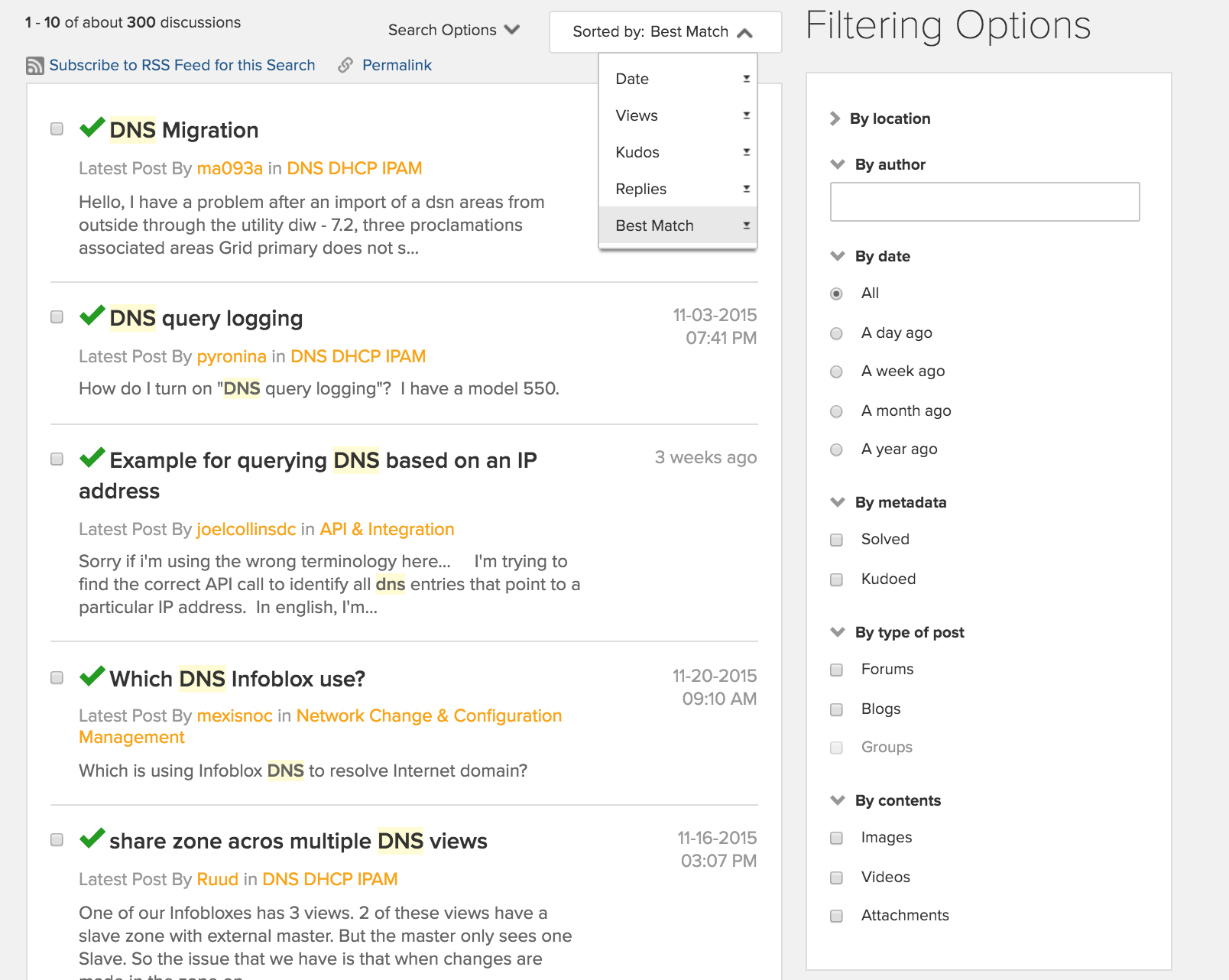Expand the Search Options dropdown
Viewport: 1229px width, 980px height.
(x=453, y=31)
